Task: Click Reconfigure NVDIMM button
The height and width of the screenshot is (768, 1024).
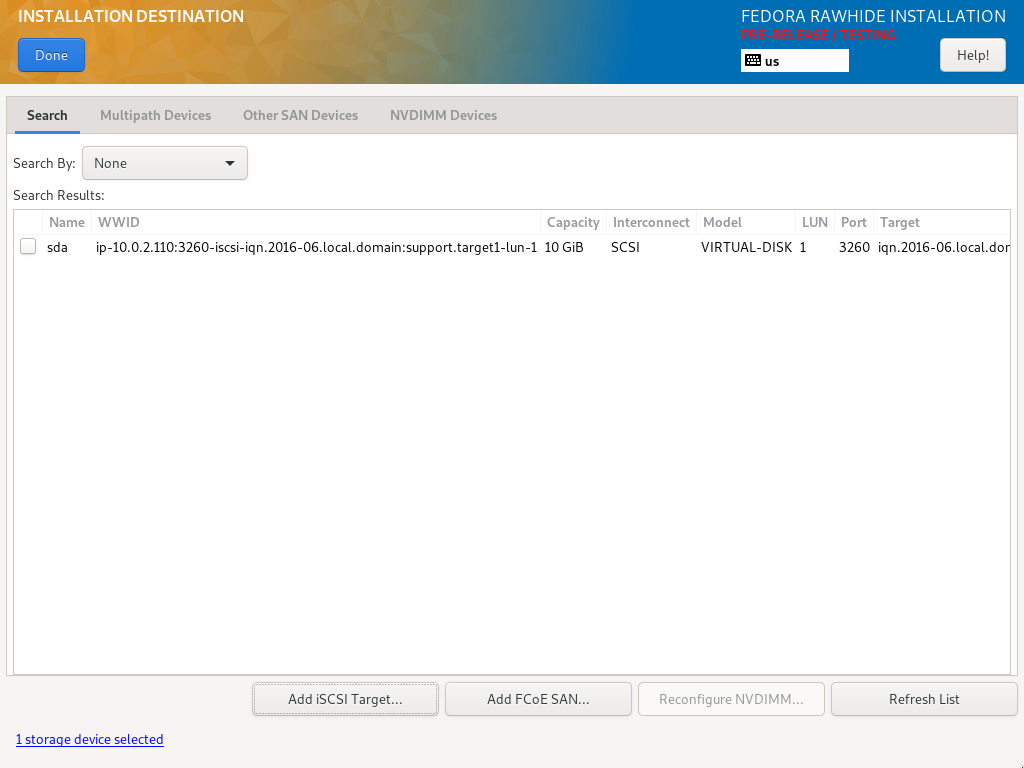Action: pos(731,699)
